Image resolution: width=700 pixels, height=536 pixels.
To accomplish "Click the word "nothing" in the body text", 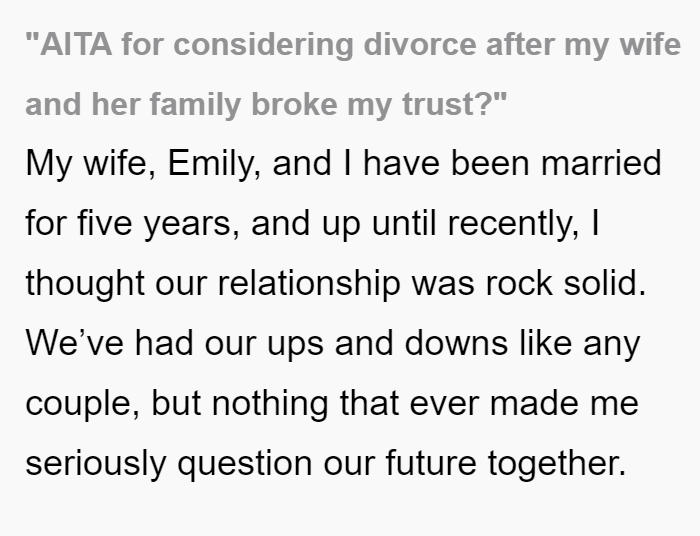I will pyautogui.click(x=270, y=403).
